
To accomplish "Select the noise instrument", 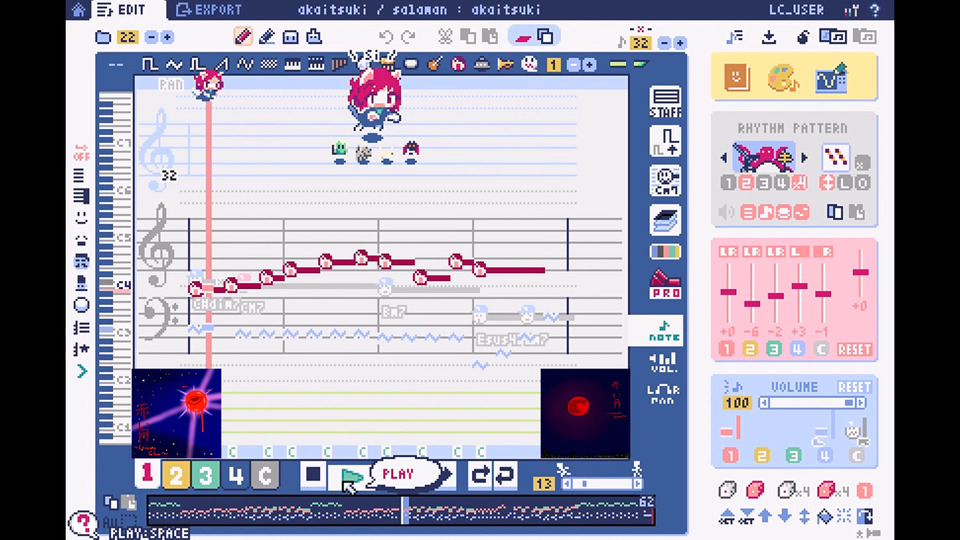I will tap(269, 64).
